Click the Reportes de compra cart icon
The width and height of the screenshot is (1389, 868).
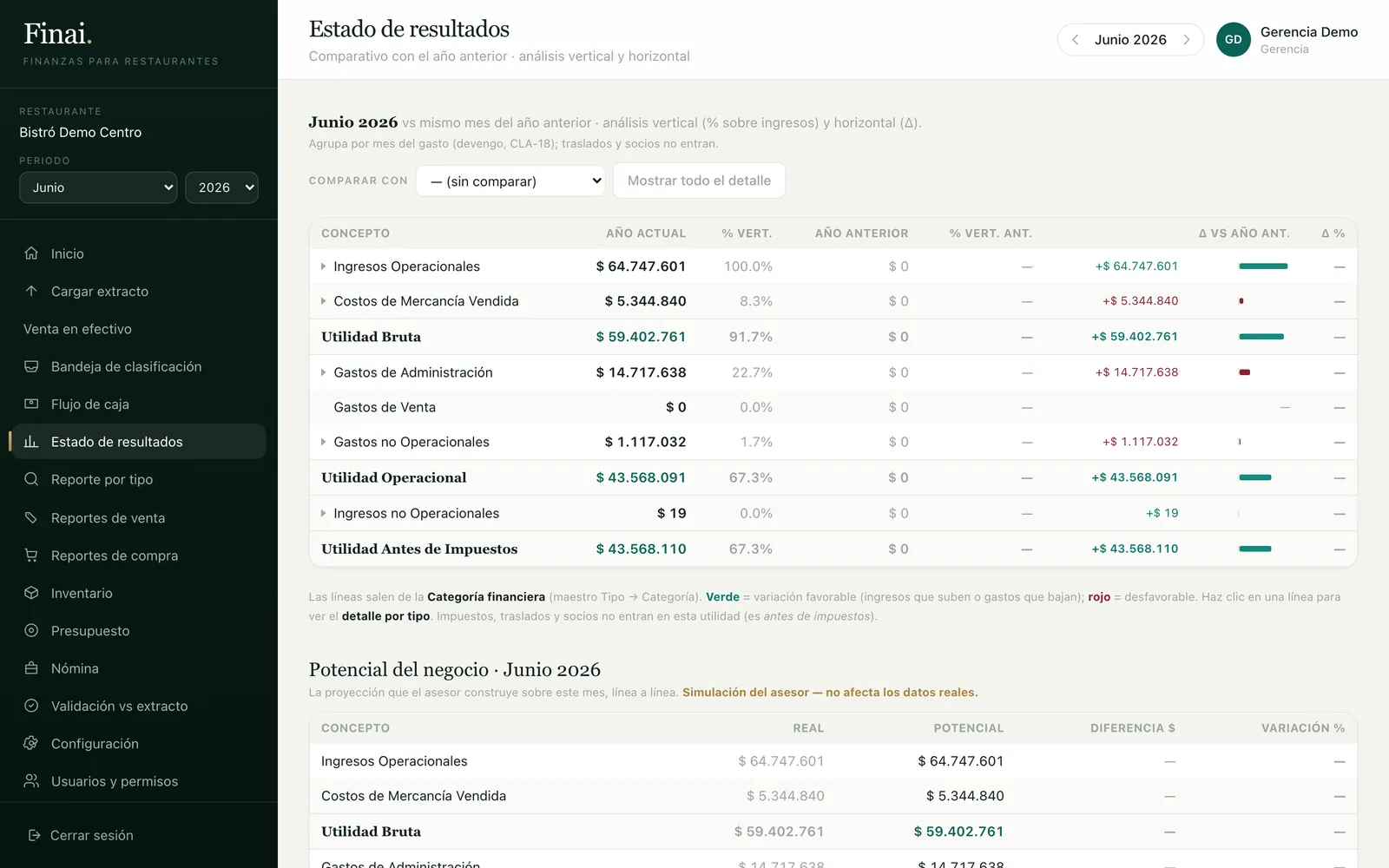tap(31, 555)
